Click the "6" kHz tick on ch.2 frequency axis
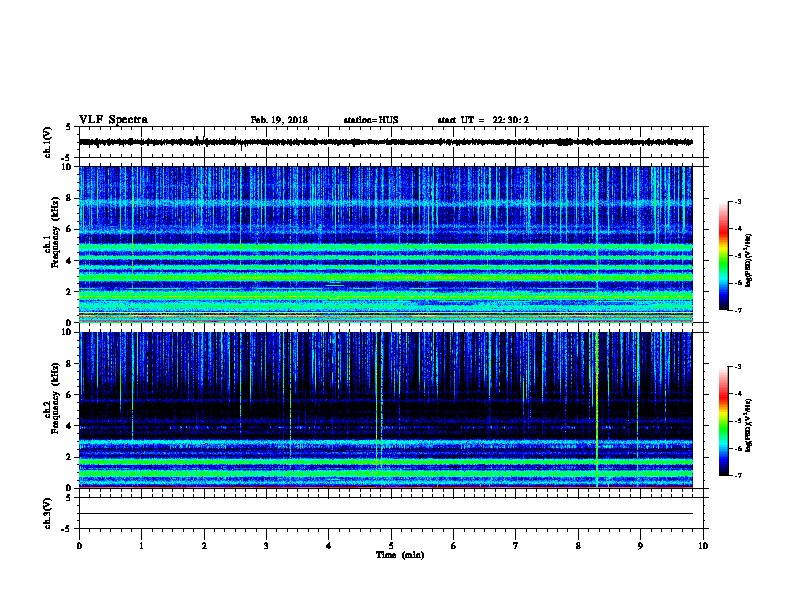This screenshot has height=612, width=792. [x=70, y=394]
